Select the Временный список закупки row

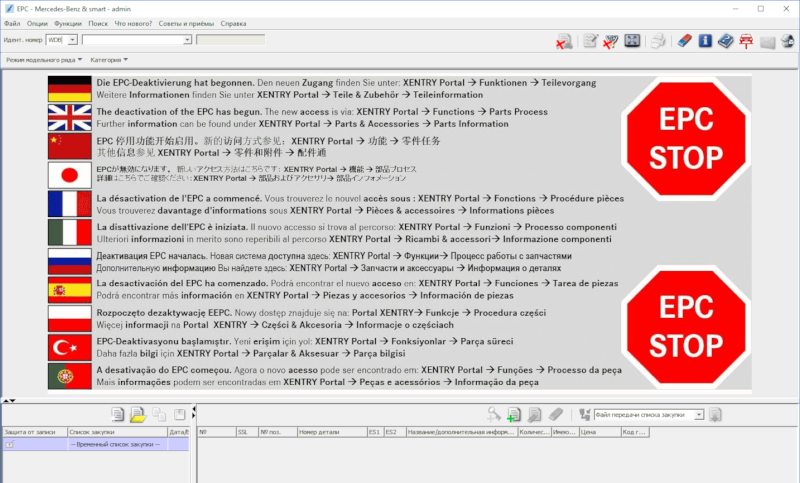[x=95, y=444]
